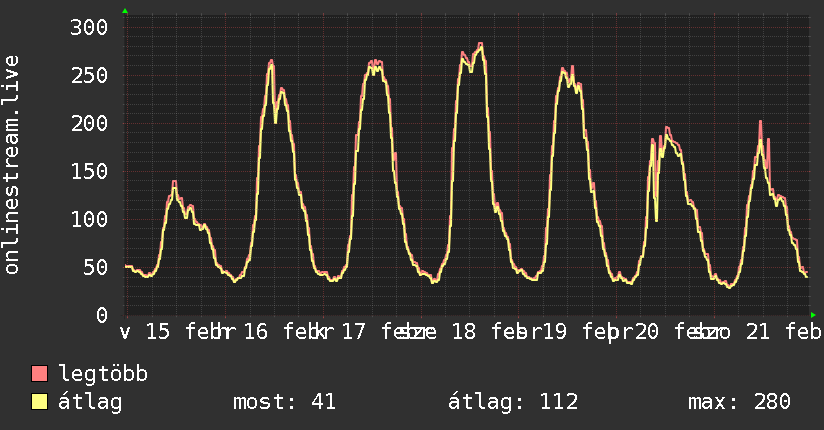Click the pink legtöbb legend swatch
The height and width of the screenshot is (430, 824).
39,373
